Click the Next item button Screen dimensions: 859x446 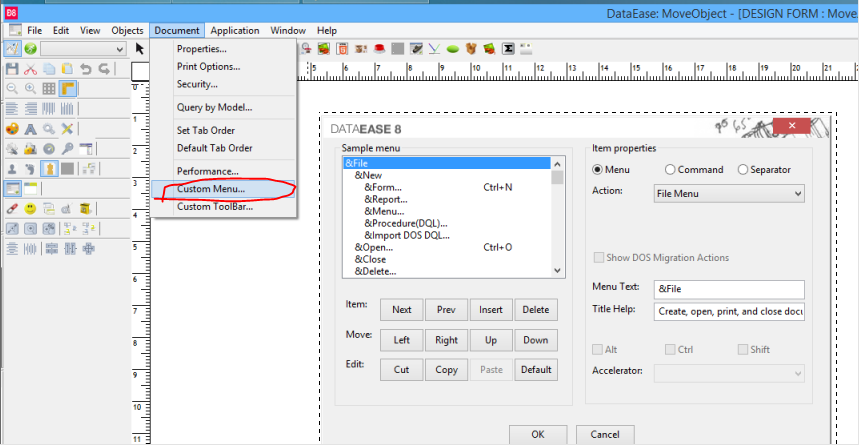pos(402,310)
